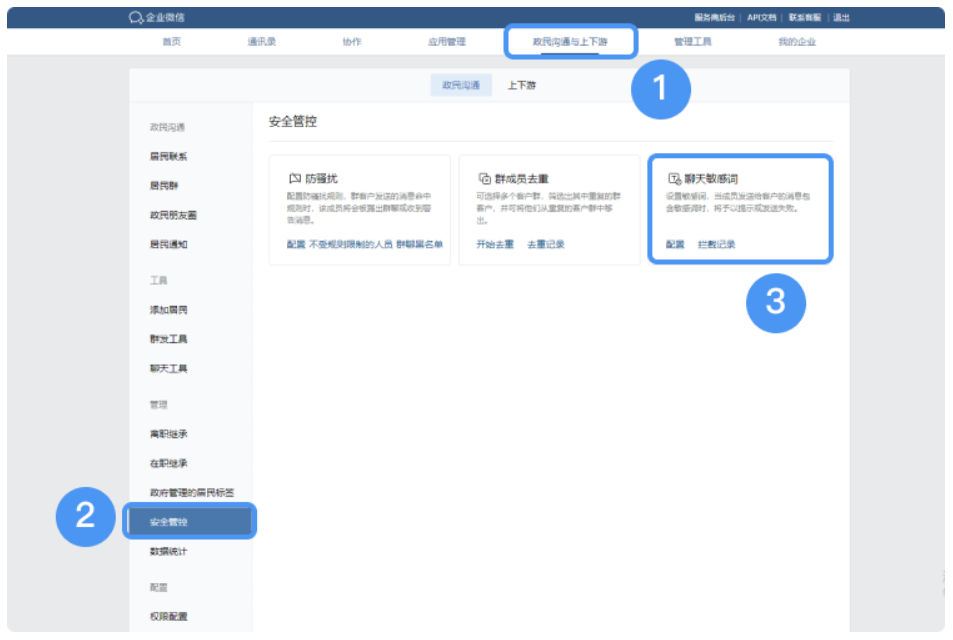Open the 去重记录 link
The image size is (953, 640).
point(545,244)
